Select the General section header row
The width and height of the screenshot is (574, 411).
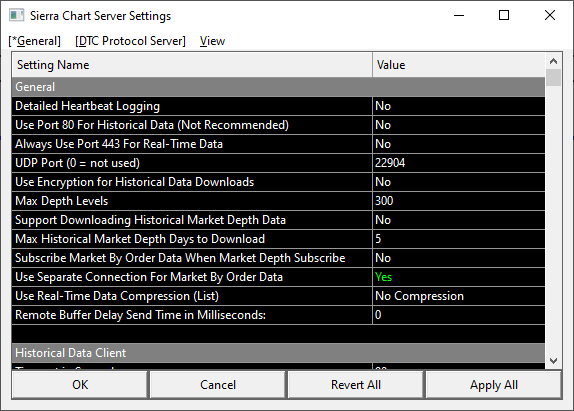279,87
